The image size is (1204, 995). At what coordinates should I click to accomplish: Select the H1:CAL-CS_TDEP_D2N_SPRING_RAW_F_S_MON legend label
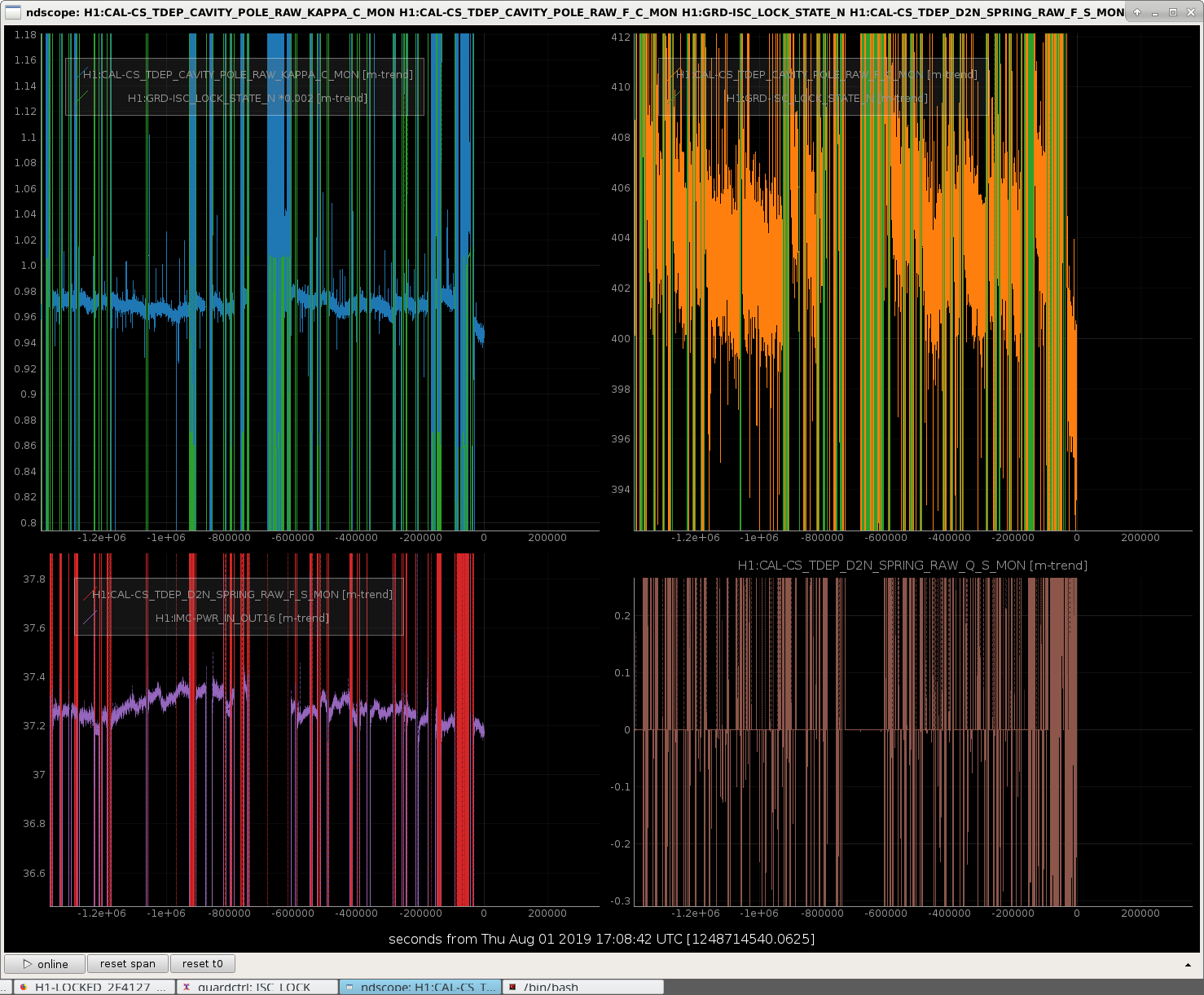[x=242, y=594]
